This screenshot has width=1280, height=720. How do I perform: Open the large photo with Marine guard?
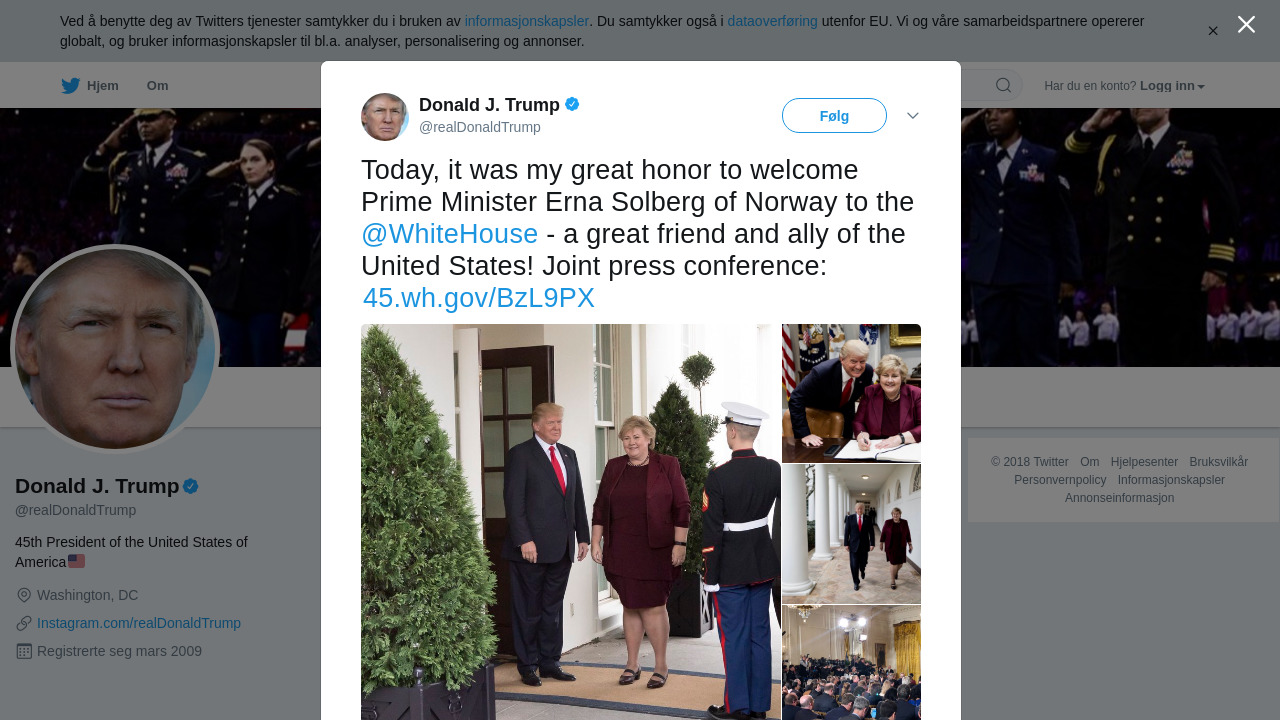pyautogui.click(x=571, y=522)
